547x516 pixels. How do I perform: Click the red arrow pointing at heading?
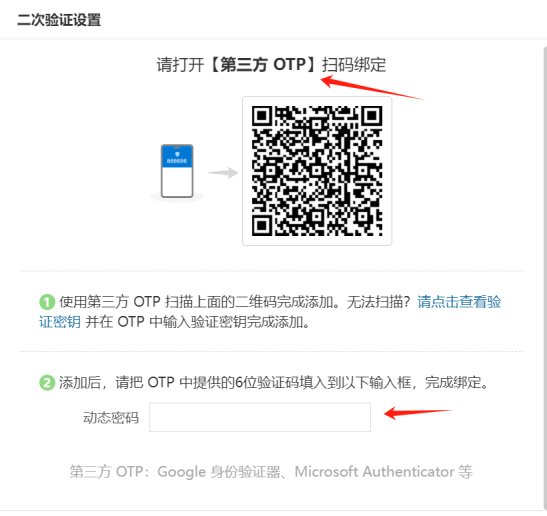[x=372, y=87]
